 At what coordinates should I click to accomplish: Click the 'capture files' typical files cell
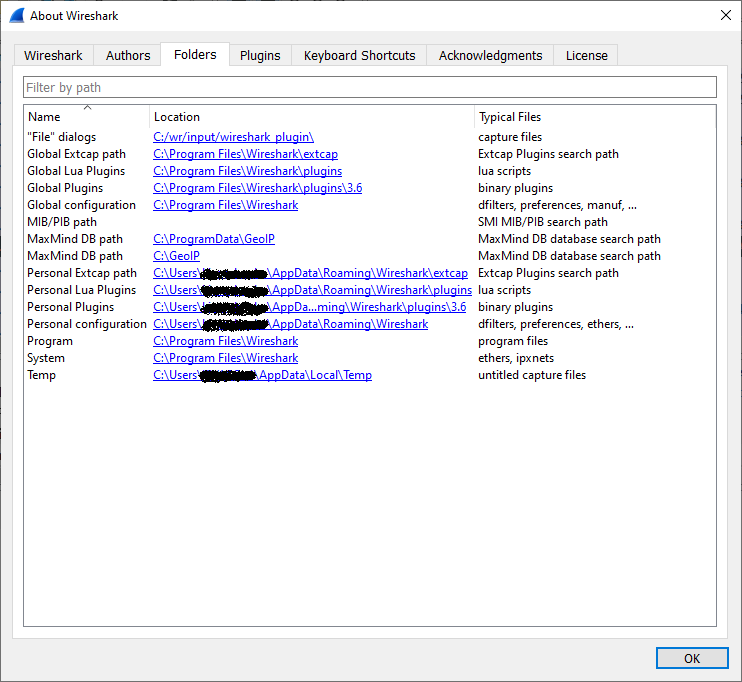(510, 137)
